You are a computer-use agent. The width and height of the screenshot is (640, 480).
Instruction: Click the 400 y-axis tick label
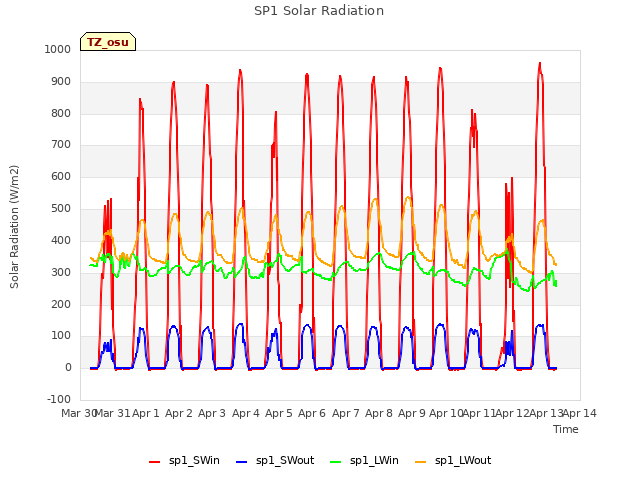(61, 240)
